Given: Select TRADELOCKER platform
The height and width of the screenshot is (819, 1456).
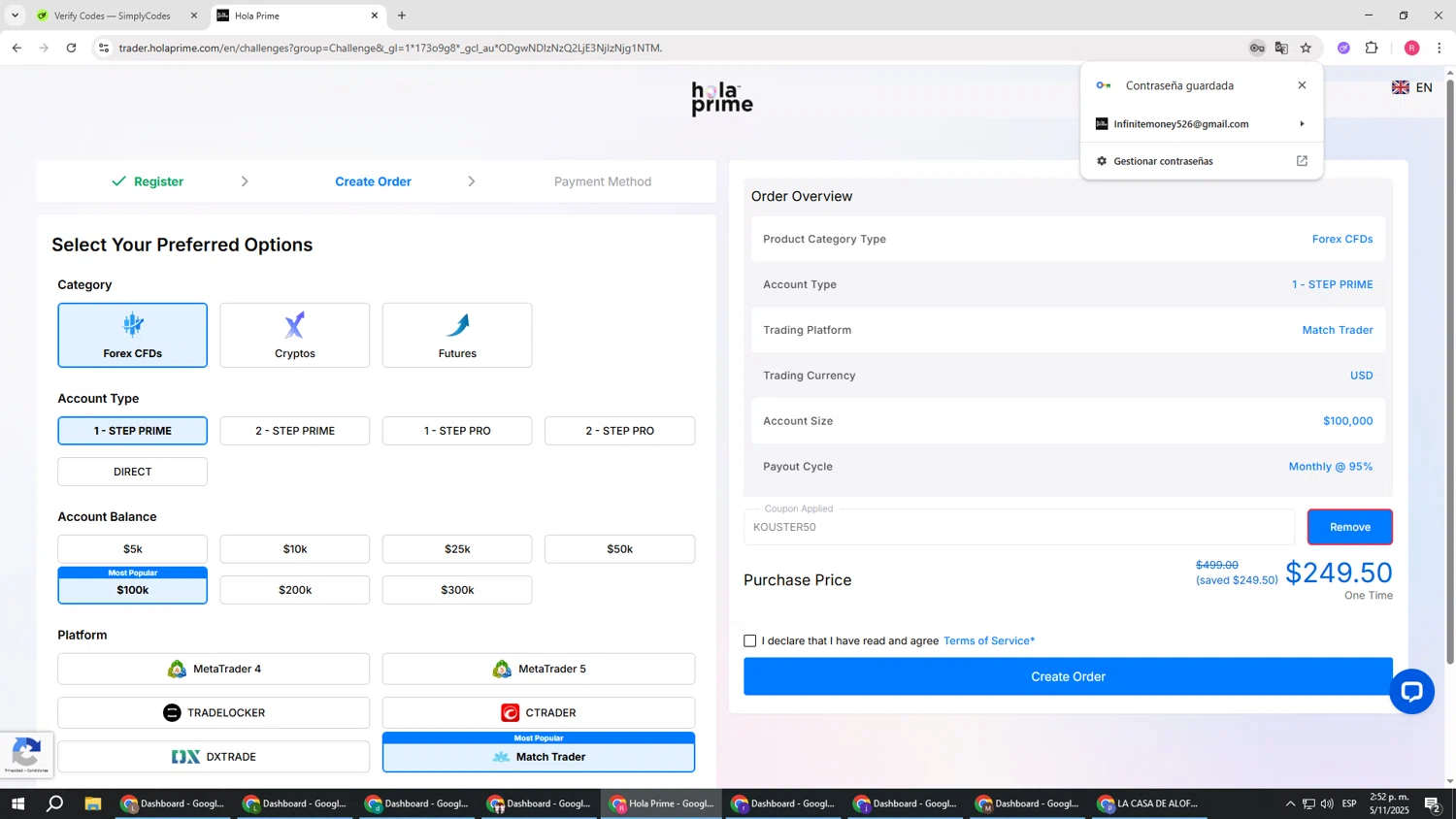Looking at the screenshot, I should (x=214, y=712).
